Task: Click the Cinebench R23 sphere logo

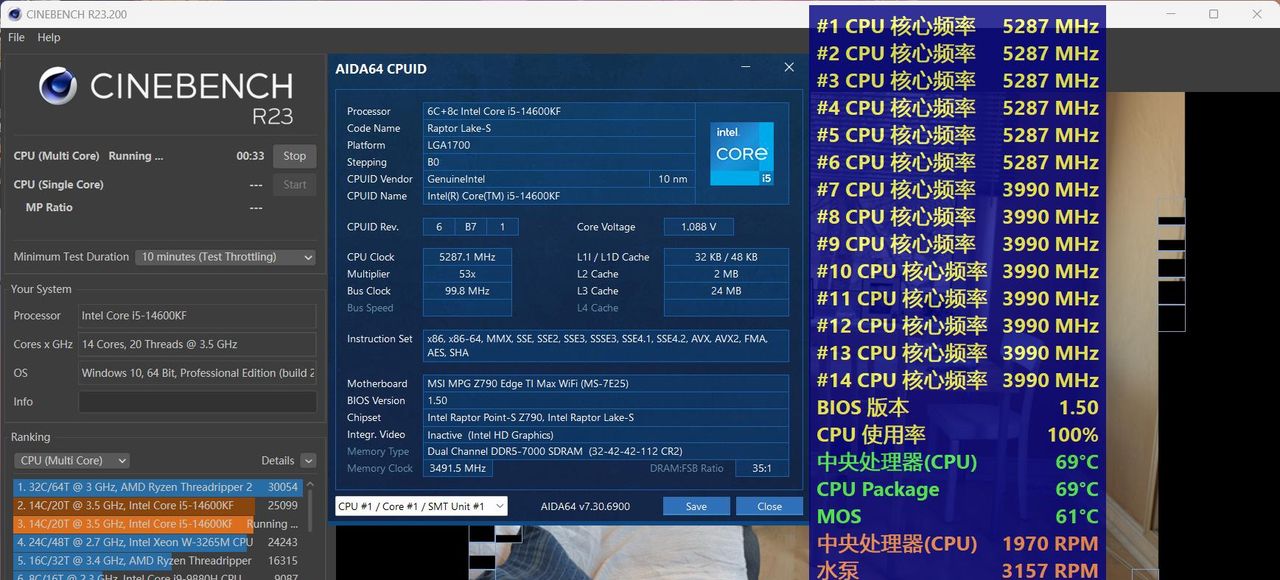Action: tap(58, 86)
